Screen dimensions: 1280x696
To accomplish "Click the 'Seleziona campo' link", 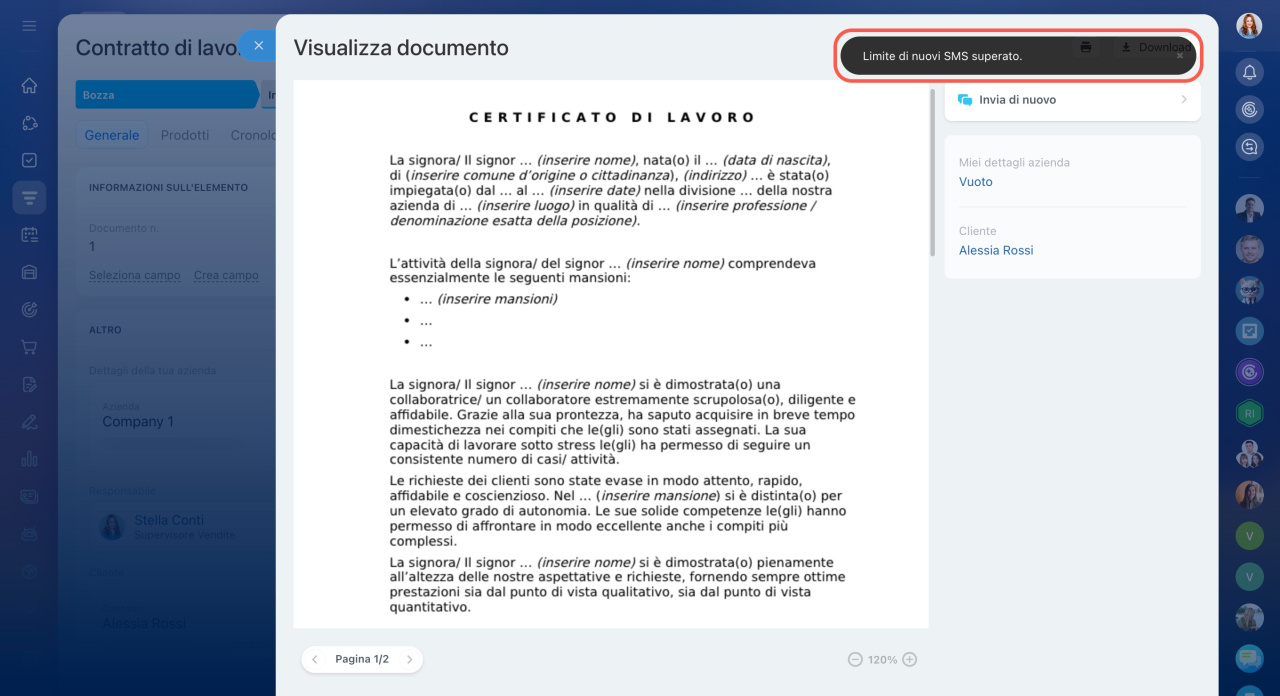I will point(134,275).
